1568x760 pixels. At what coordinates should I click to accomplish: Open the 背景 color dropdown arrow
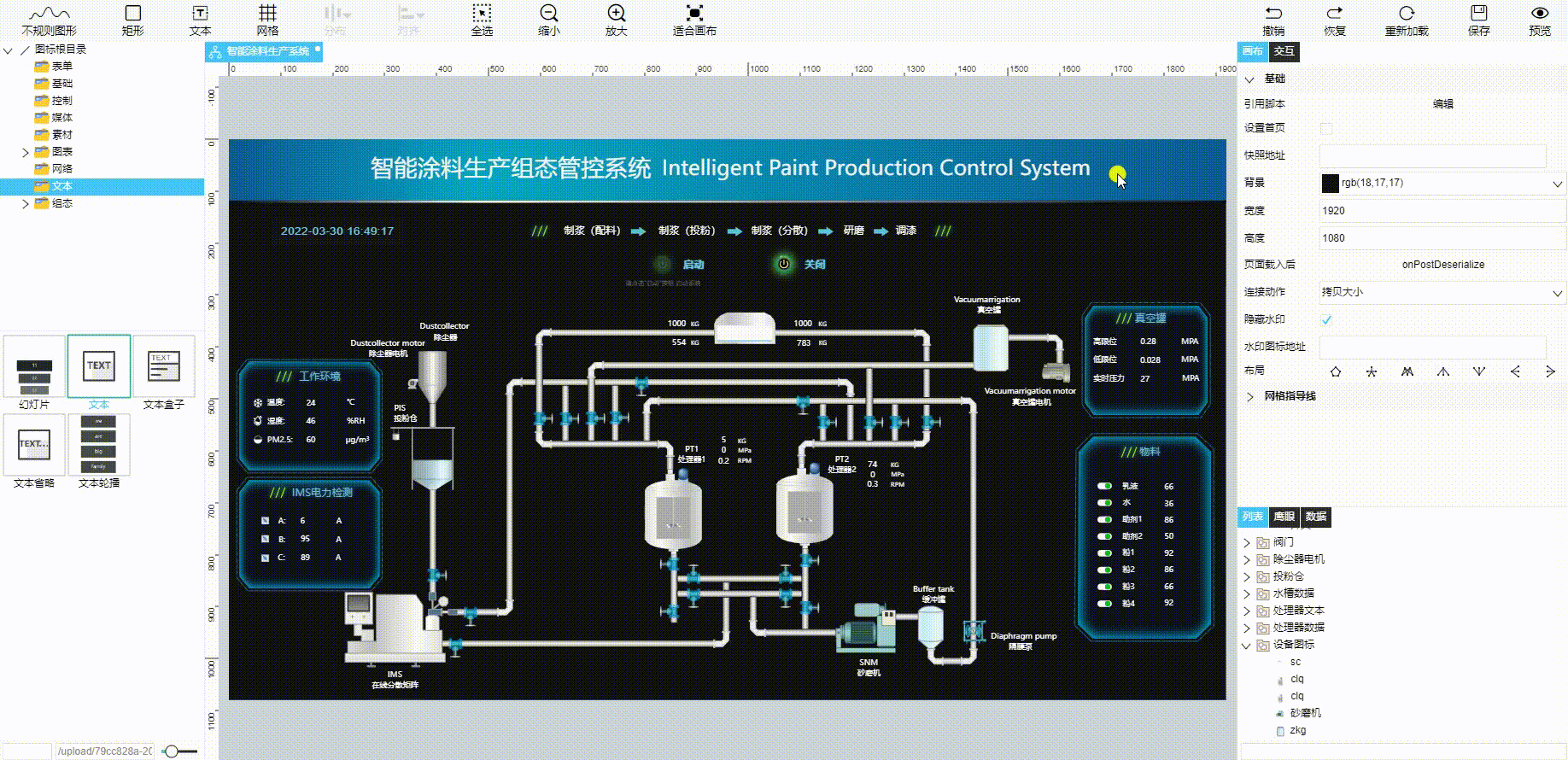[x=1557, y=184]
